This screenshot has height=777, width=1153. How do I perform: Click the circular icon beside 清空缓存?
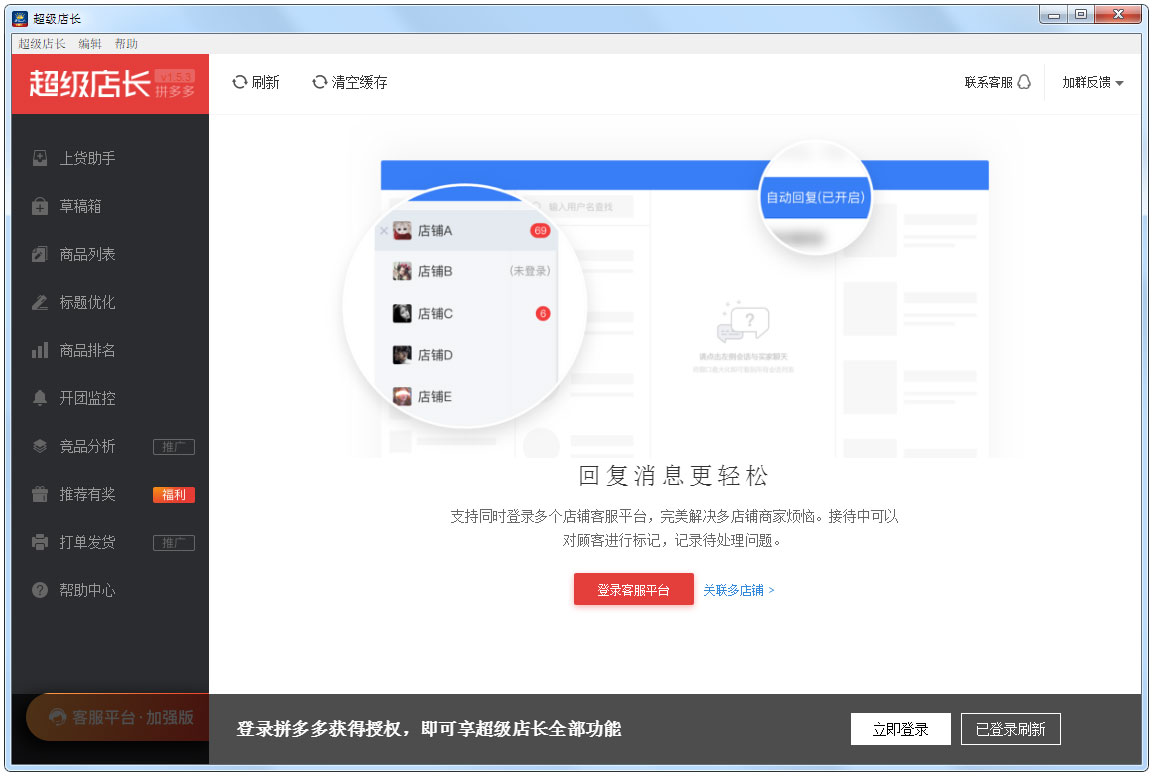tap(320, 82)
